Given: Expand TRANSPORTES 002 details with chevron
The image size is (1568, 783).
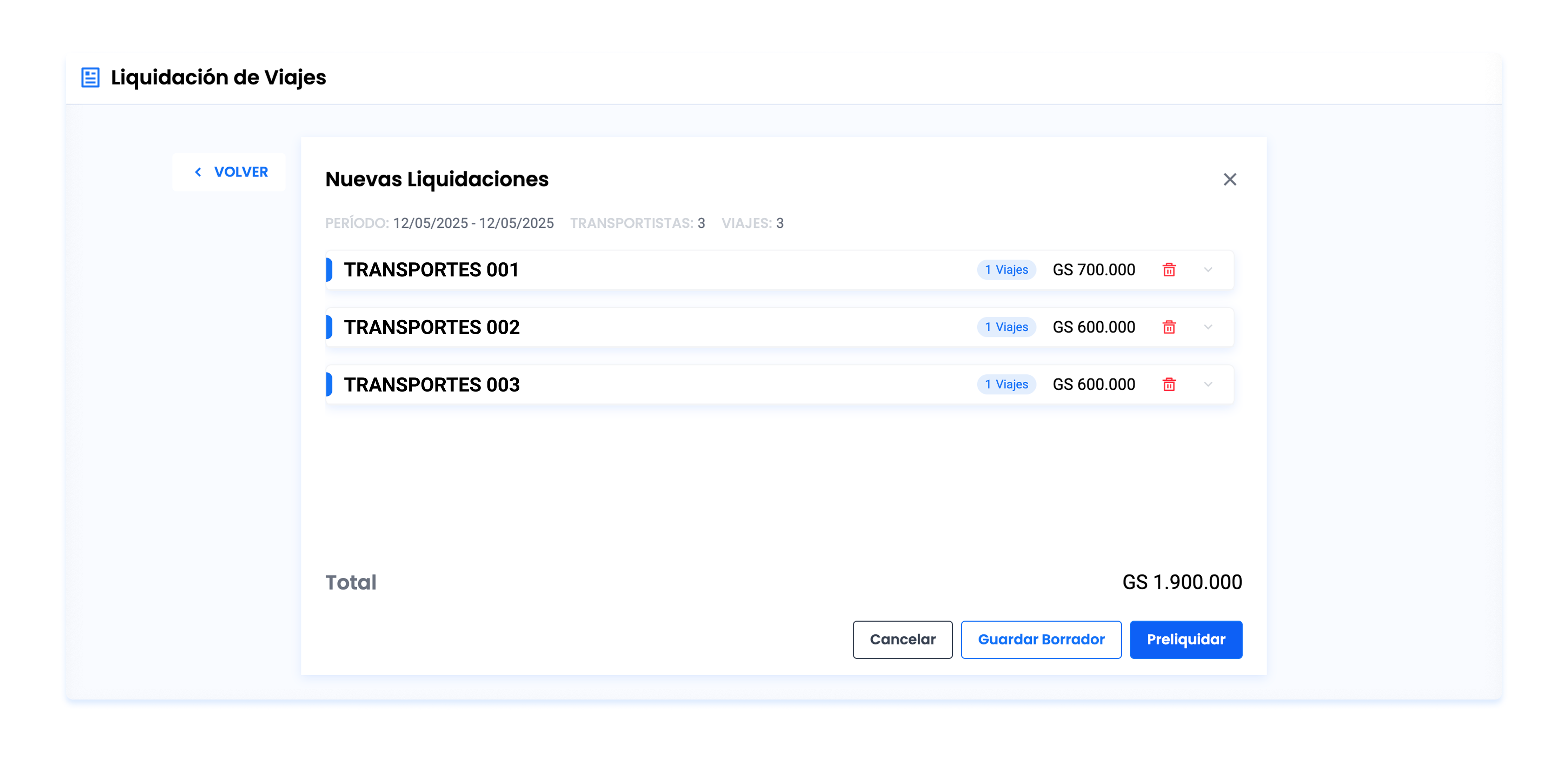Looking at the screenshot, I should click(1208, 327).
